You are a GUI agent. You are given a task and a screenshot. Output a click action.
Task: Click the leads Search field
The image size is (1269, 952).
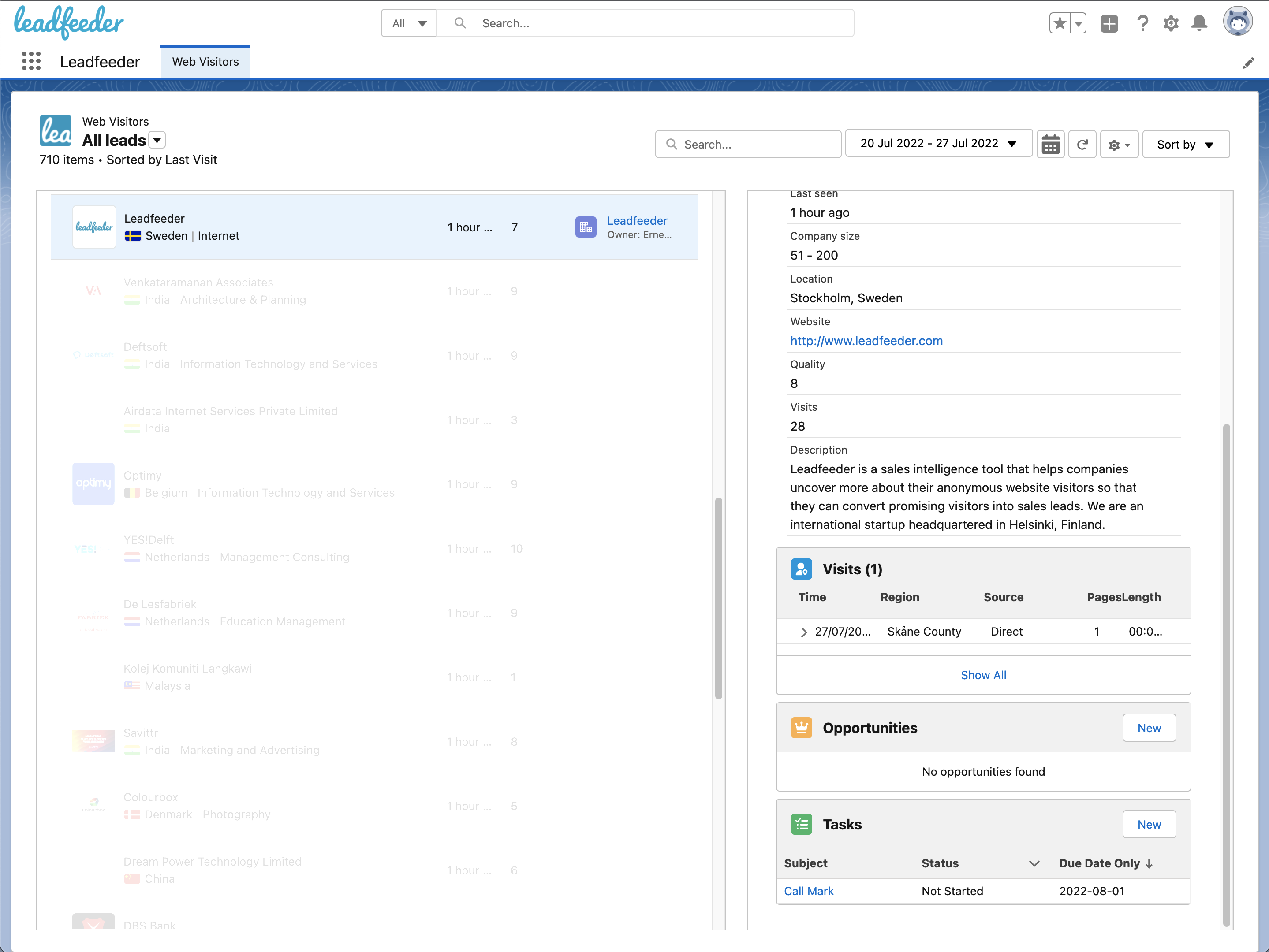click(749, 145)
